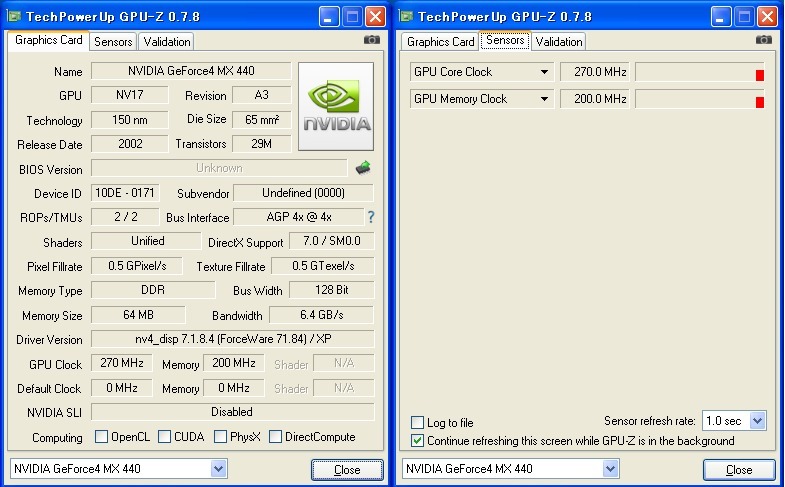Click the GPU-Z title bar icon of right window
785x487 pixels.
tap(406, 16)
